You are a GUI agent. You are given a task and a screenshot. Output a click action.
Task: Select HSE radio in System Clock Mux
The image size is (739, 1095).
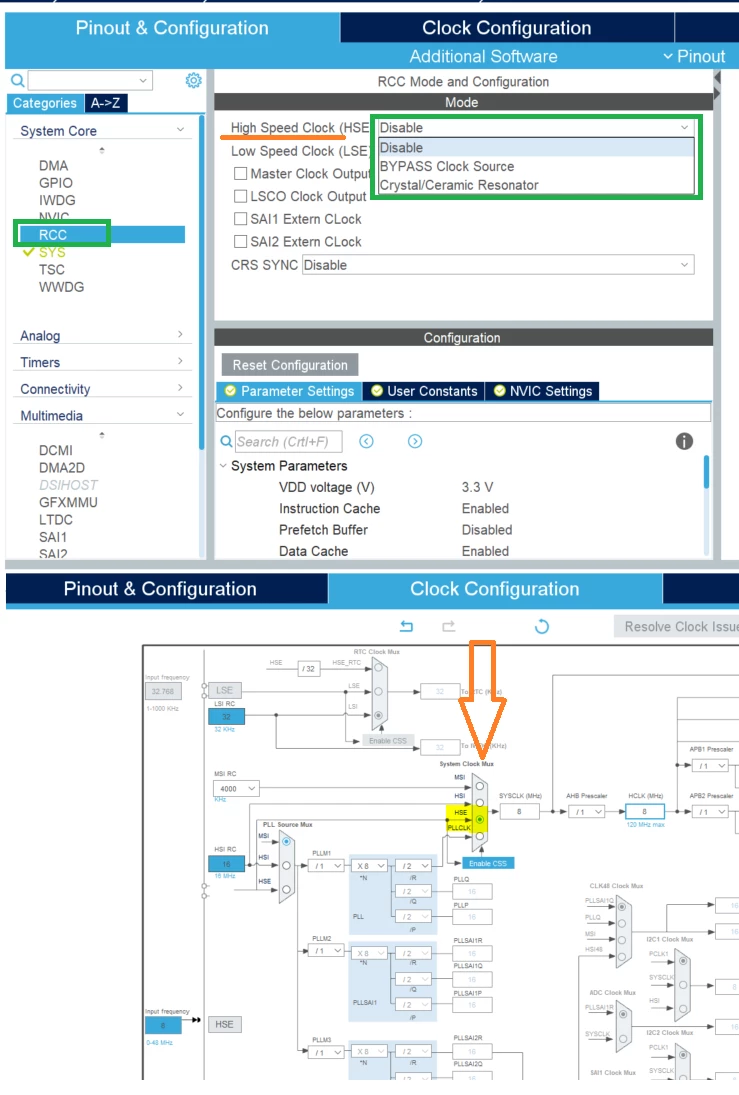pos(479,819)
